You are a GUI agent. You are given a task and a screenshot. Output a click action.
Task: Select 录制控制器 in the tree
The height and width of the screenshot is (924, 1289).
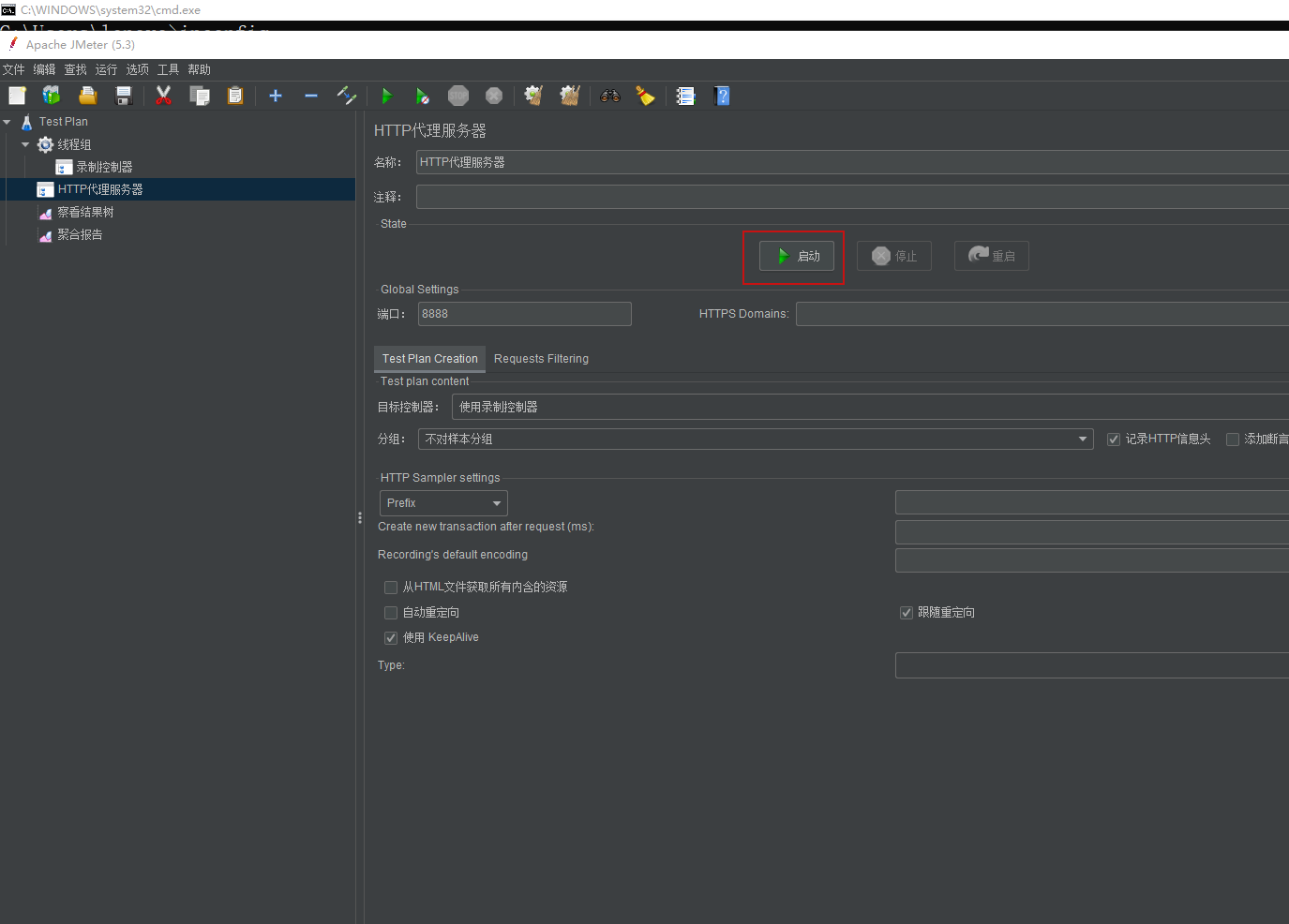point(104,167)
